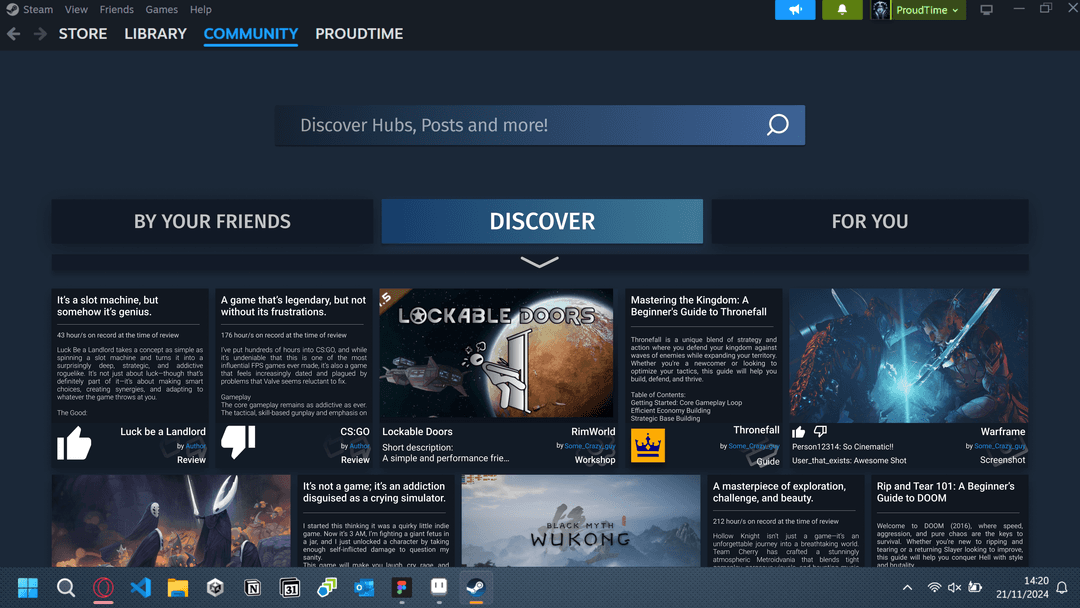Launch Steam from the taskbar
Image resolution: width=1080 pixels, height=608 pixels.
point(476,587)
